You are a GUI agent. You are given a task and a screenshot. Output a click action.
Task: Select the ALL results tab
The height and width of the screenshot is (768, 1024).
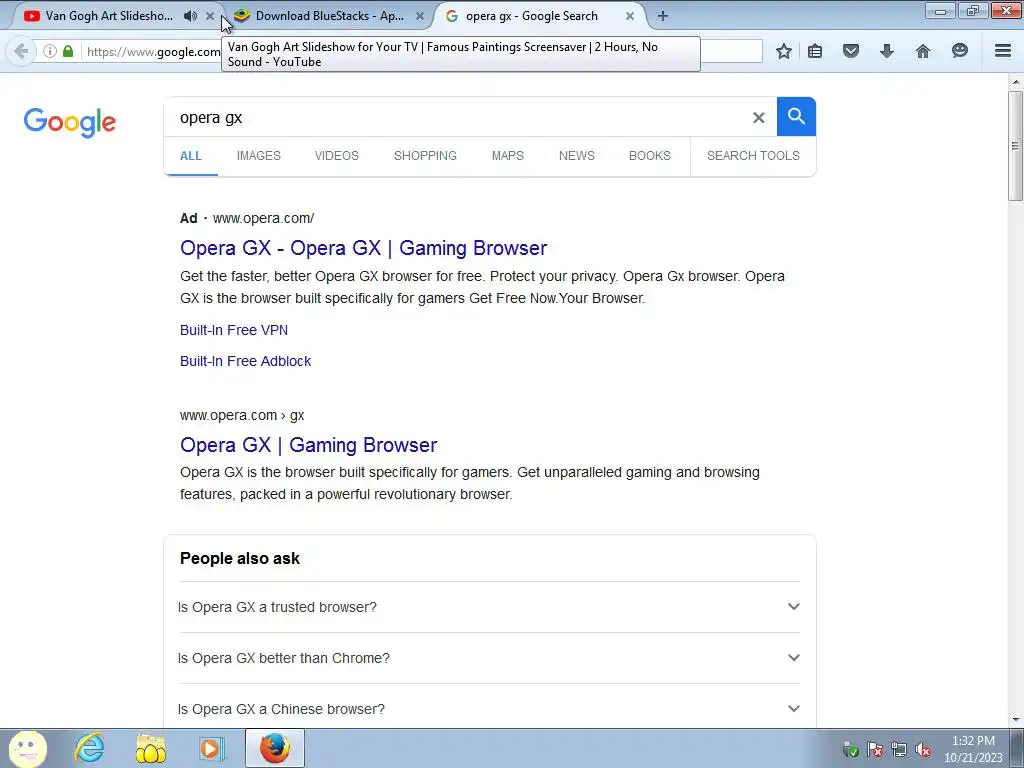191,155
